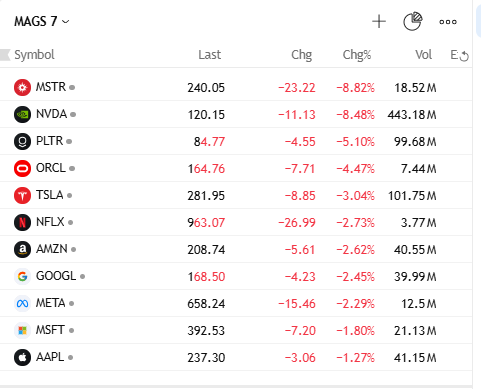Select the META symbol row
Image resolution: width=481 pixels, height=389 pixels.
[236, 303]
